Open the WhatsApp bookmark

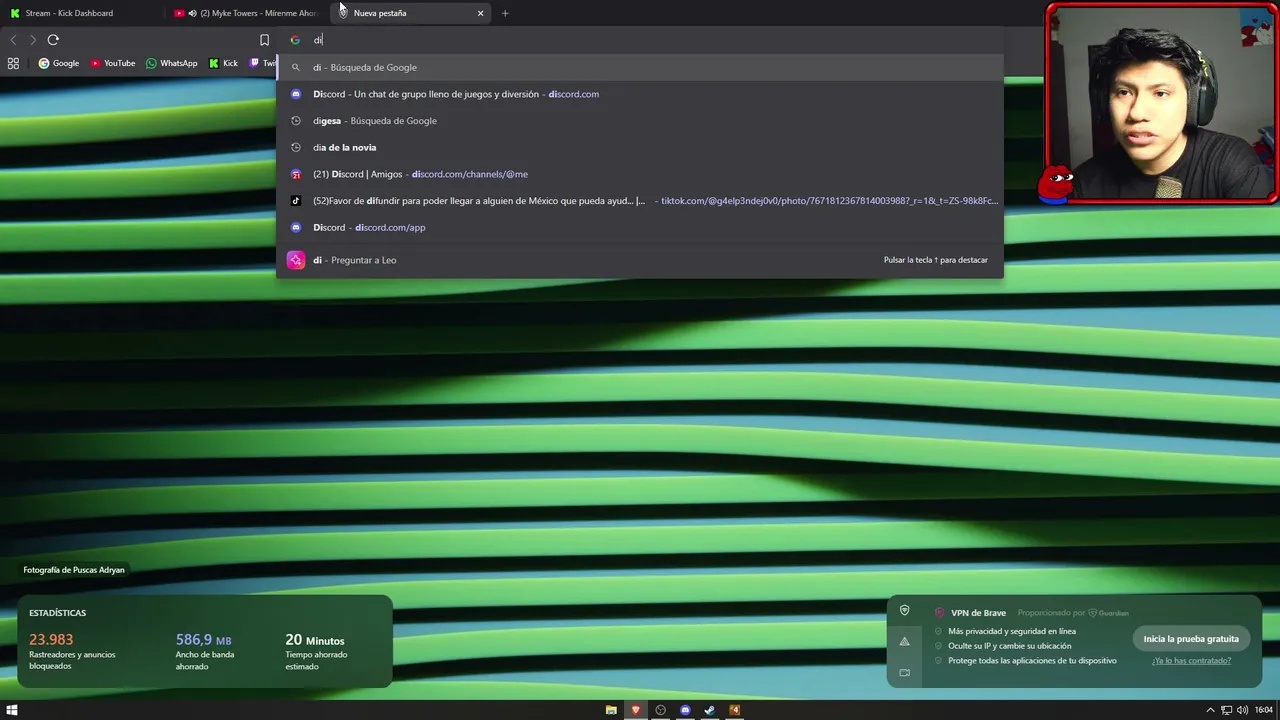(x=172, y=63)
